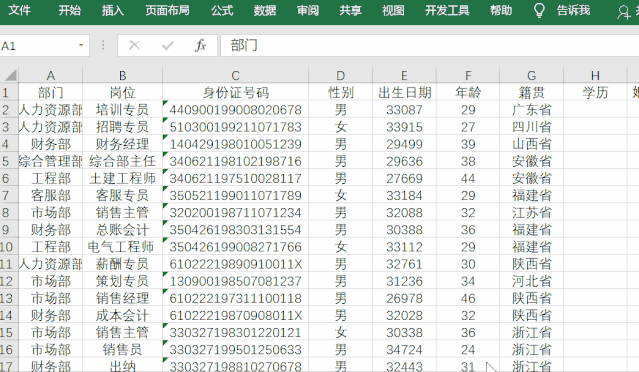Select column B header
The image size is (639, 372).
(x=122, y=75)
